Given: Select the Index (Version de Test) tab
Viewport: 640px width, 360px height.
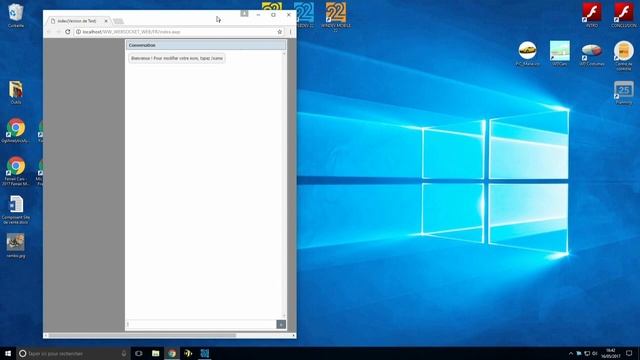Looking at the screenshot, I should [x=77, y=21].
